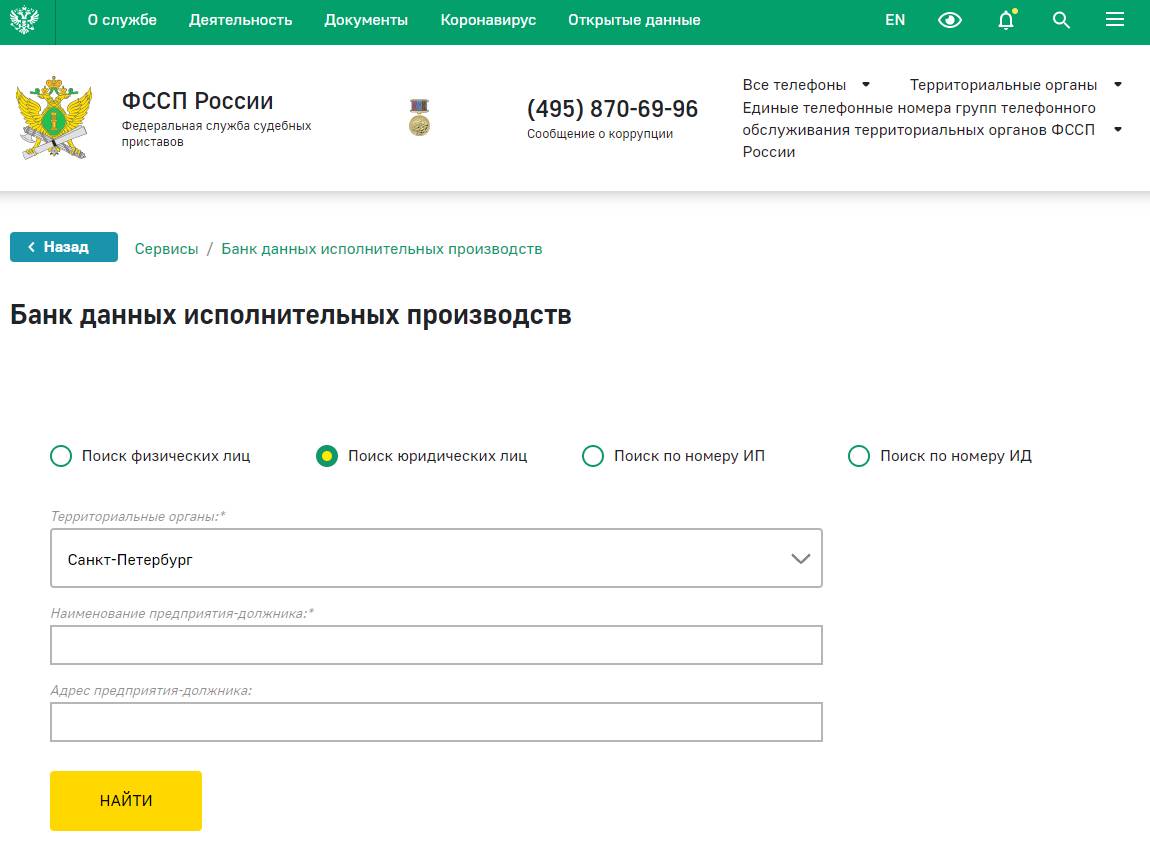
Task: Click the eagle emblem icon in the top bar
Action: (x=24, y=20)
